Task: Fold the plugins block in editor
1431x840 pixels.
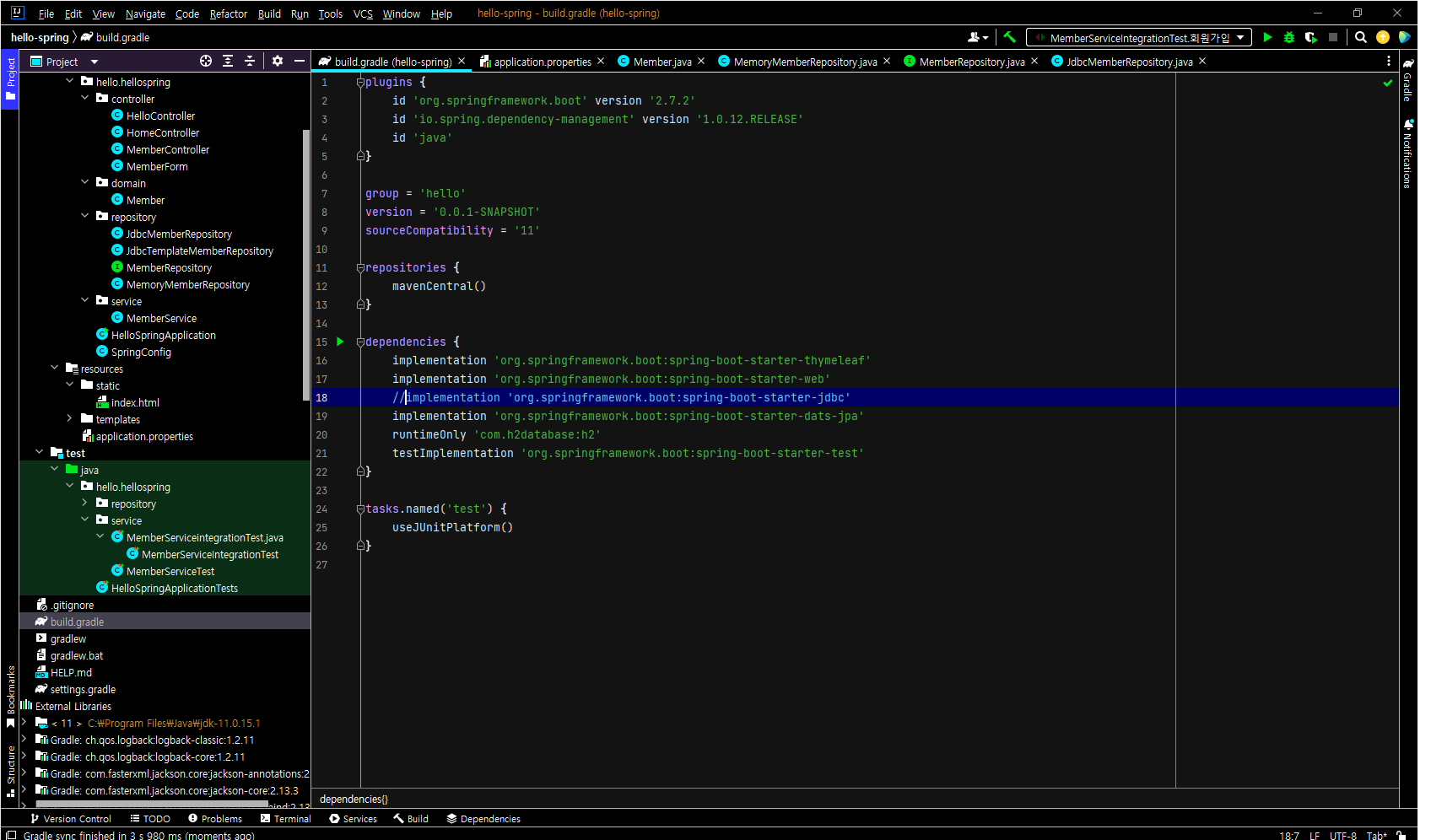Action: 360,83
